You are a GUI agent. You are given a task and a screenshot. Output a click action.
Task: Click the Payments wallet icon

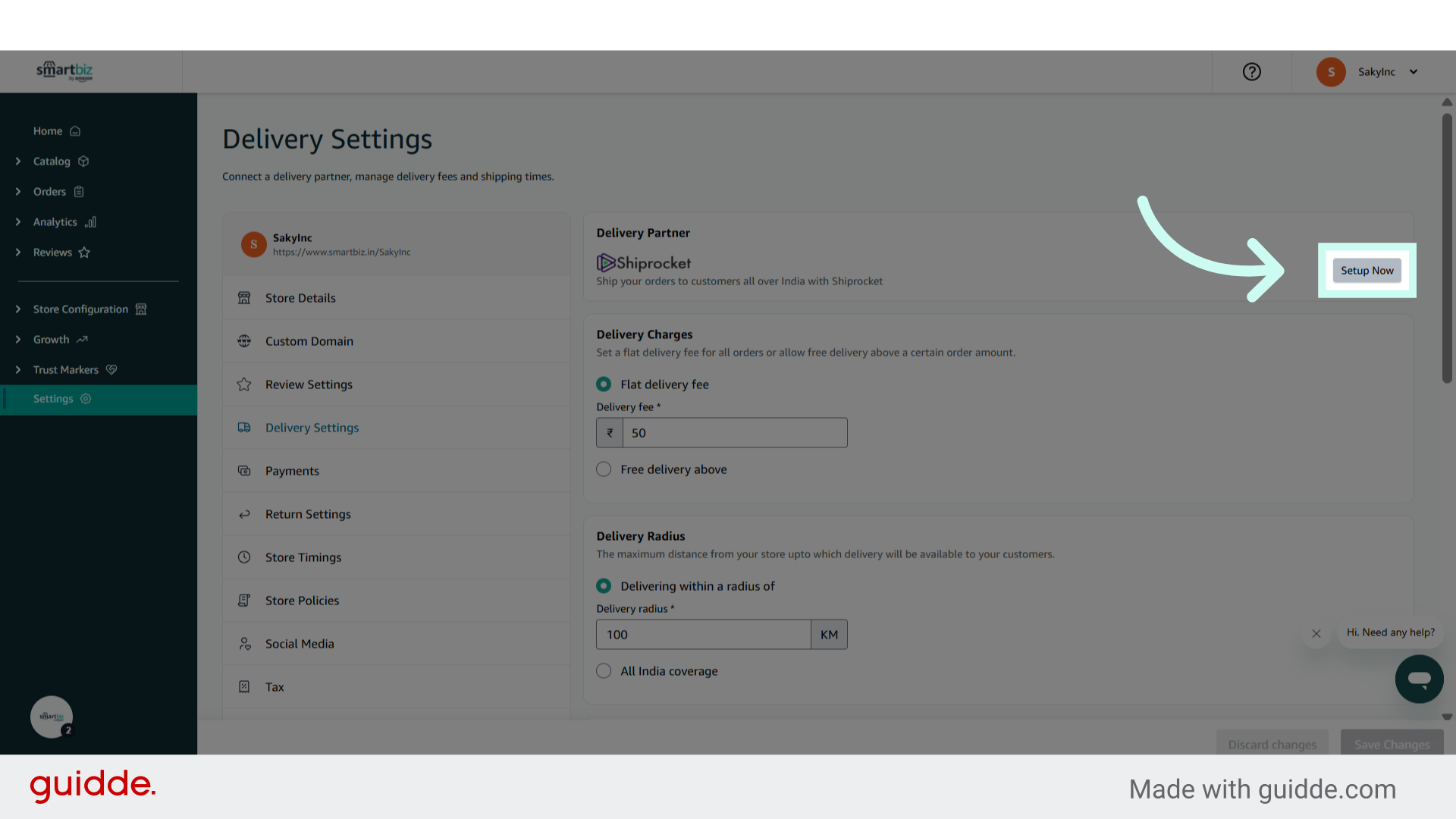click(x=244, y=471)
